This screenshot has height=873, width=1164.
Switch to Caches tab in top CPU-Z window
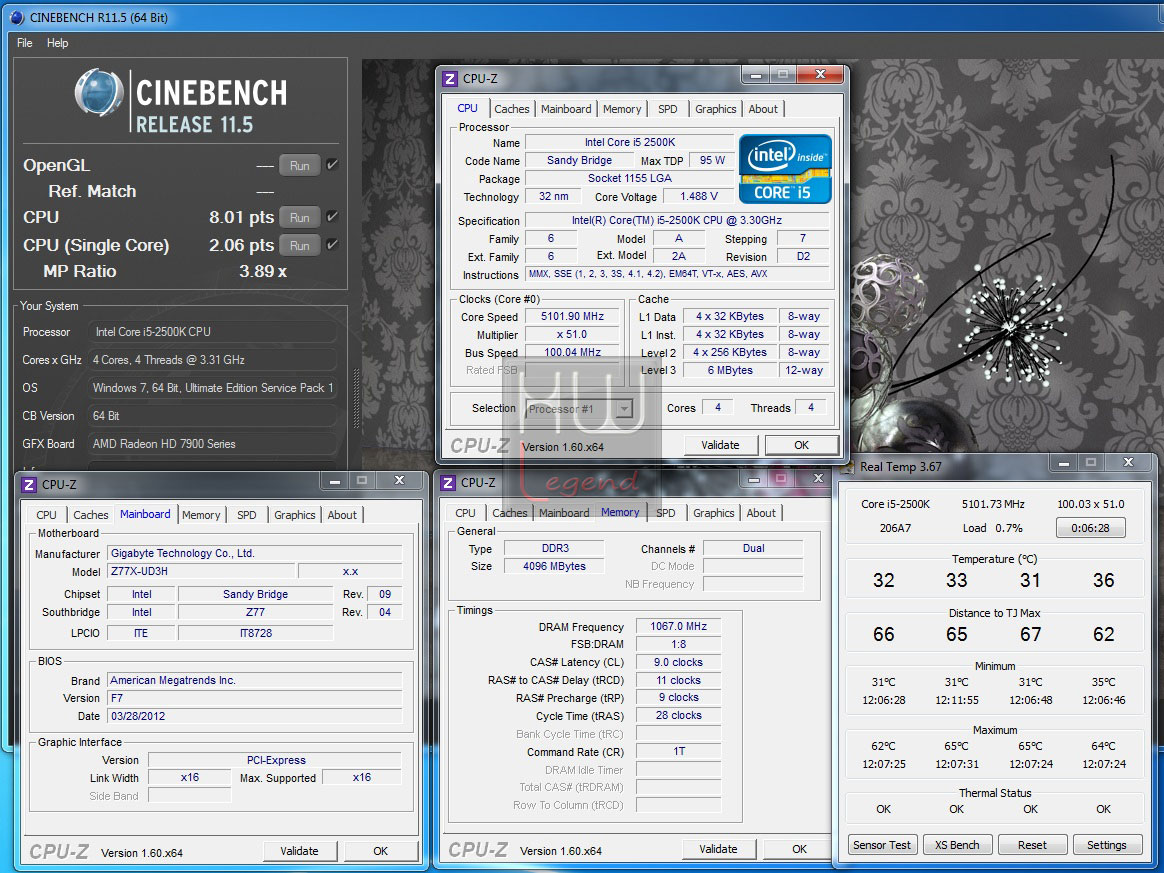512,109
